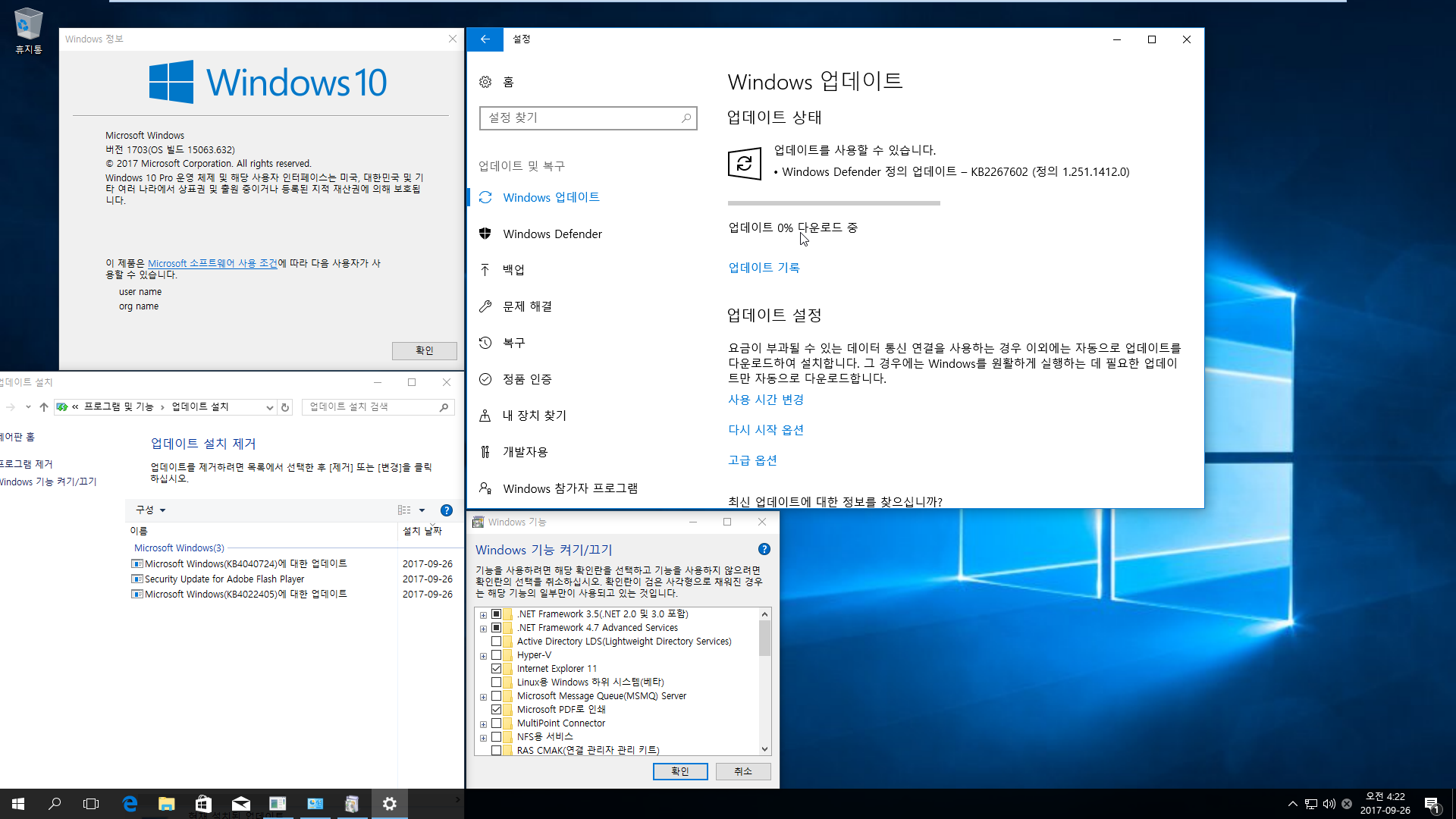
Task: Enable Hyper-V feature checkbox
Action: pyautogui.click(x=496, y=655)
